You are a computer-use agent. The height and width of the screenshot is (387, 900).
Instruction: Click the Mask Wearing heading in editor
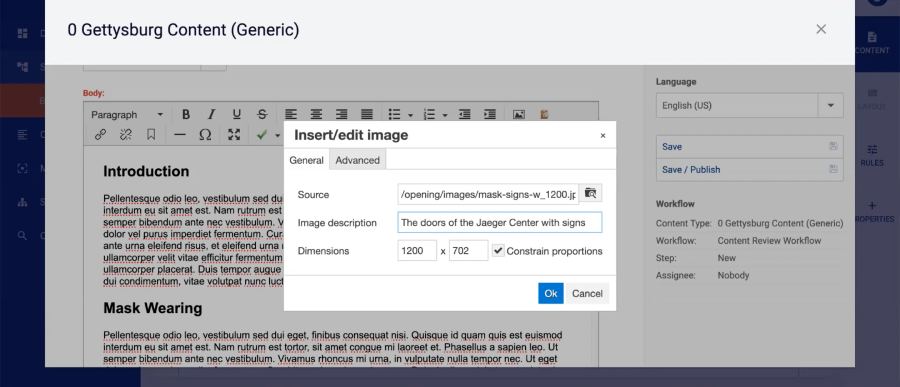pos(153,308)
